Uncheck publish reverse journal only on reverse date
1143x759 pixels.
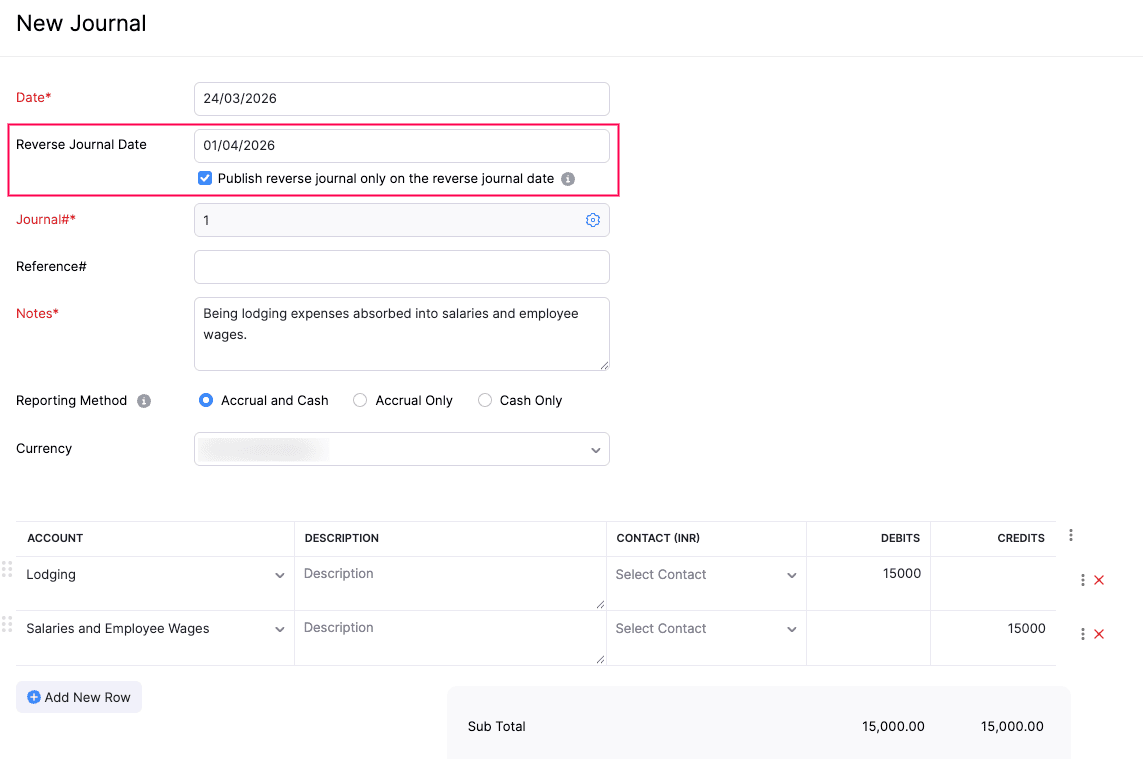[x=204, y=177]
